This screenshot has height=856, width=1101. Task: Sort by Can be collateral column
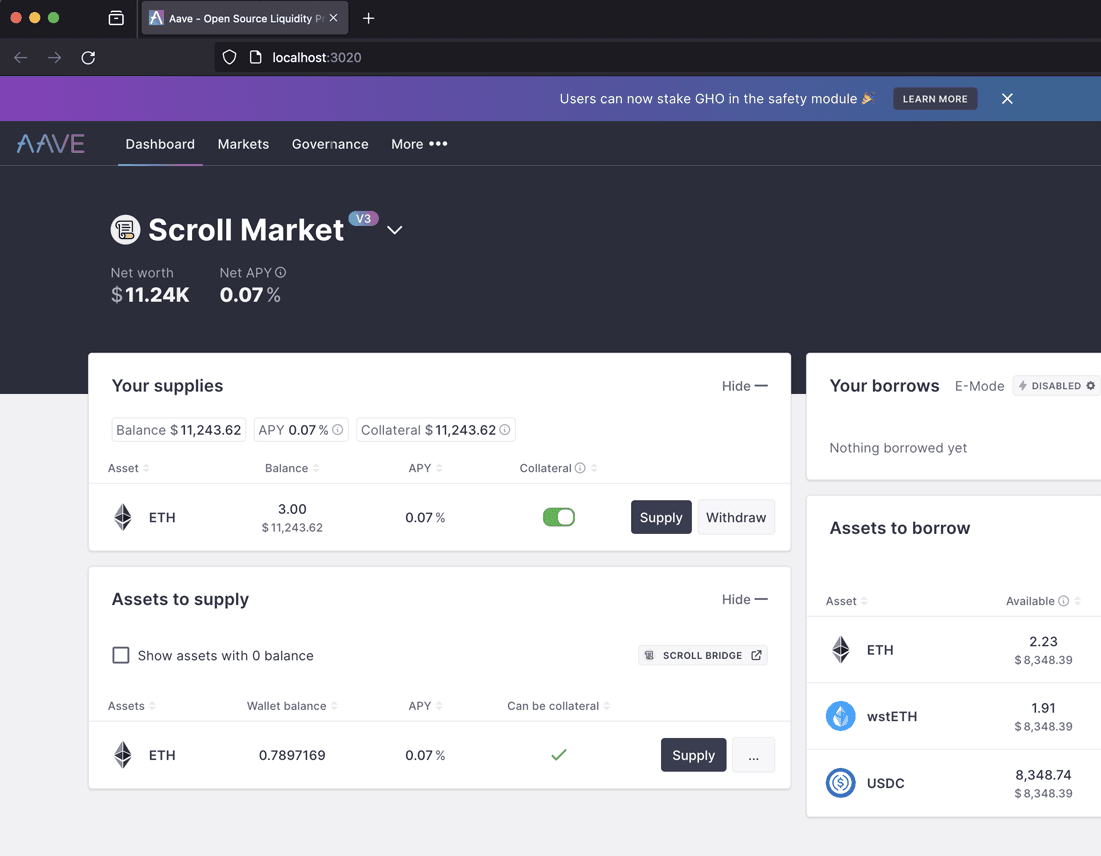point(558,706)
